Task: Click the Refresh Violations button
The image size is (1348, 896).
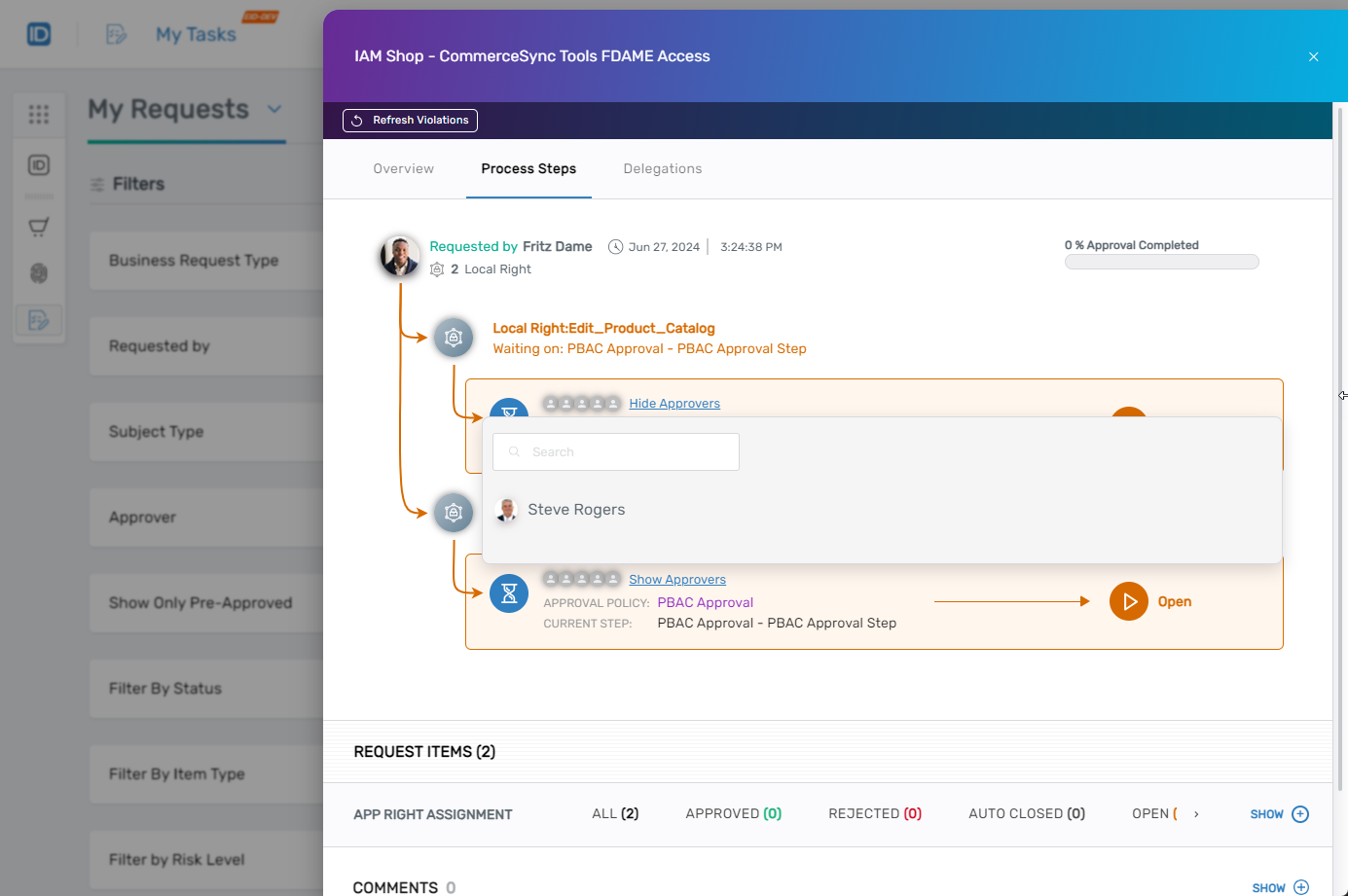Action: pos(409,121)
